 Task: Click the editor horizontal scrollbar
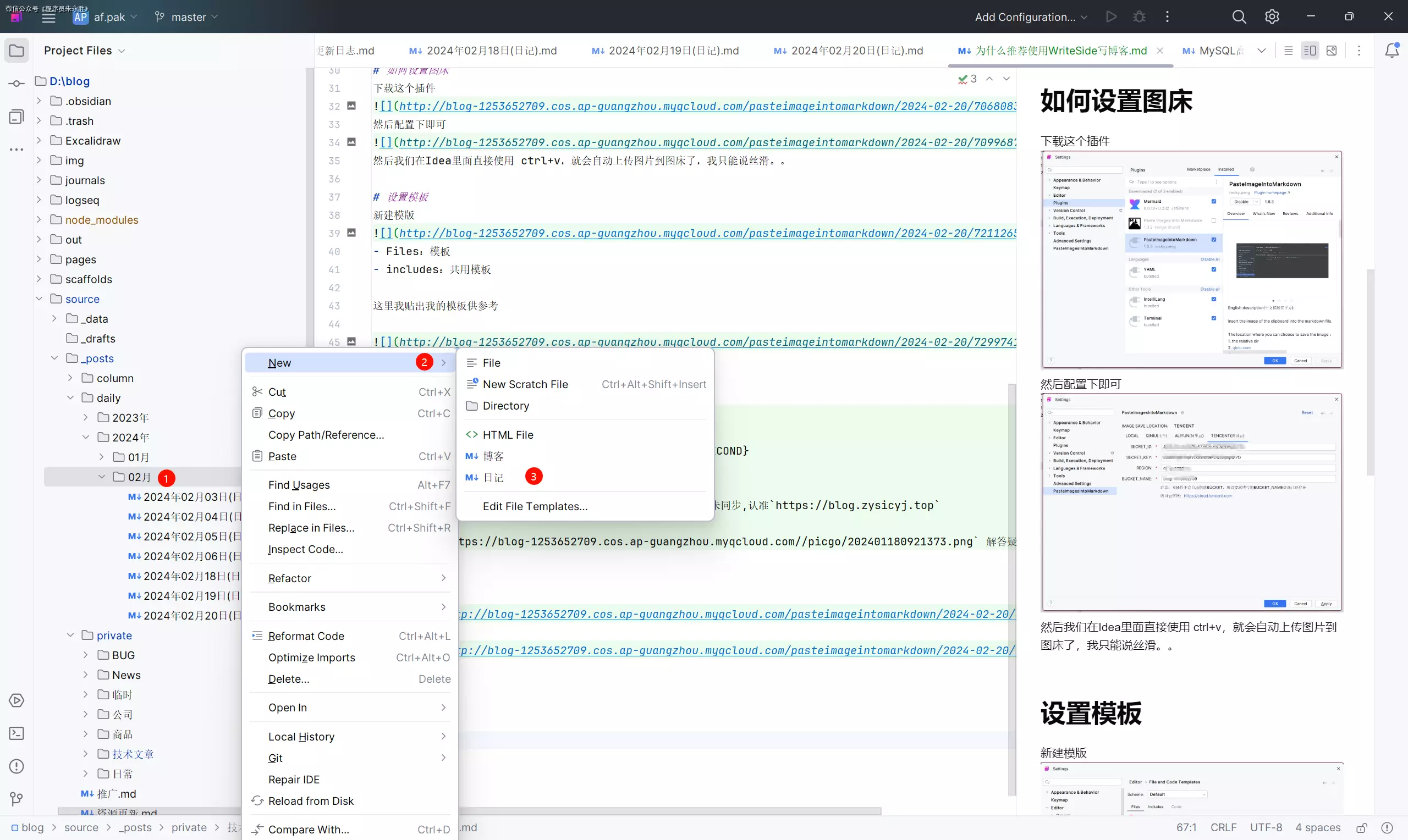(x=668, y=811)
